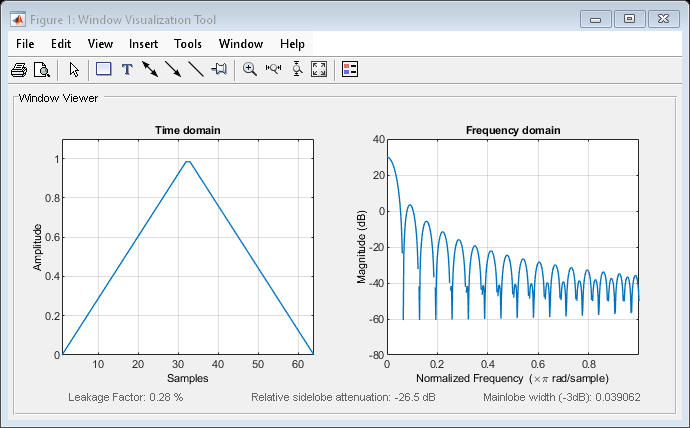Enable the Zoom In tool
Viewport: 690px width, 428px height.
(x=250, y=70)
